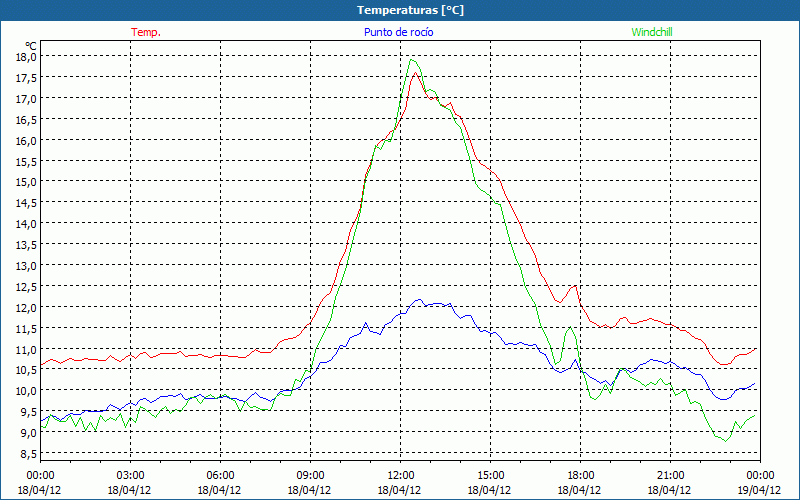Click the 9,0 y-axis value
The height and width of the screenshot is (500, 800).
(x=30, y=433)
